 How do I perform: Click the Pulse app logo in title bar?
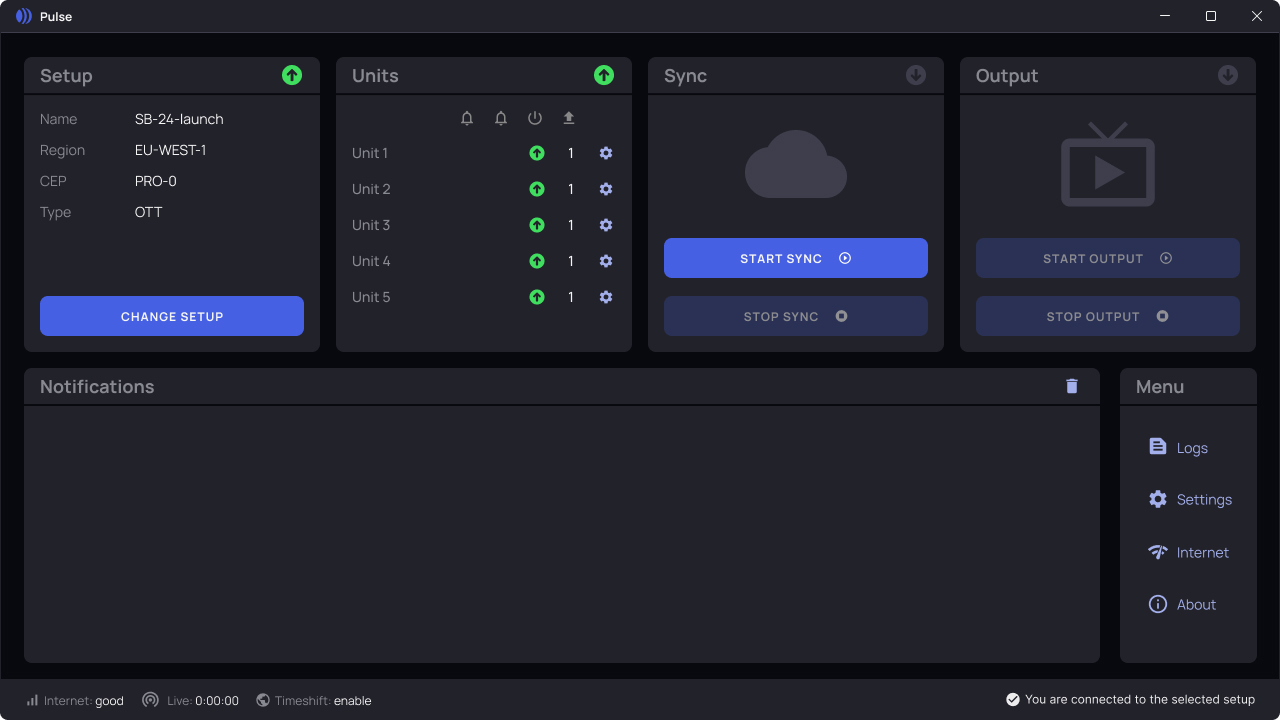click(24, 16)
